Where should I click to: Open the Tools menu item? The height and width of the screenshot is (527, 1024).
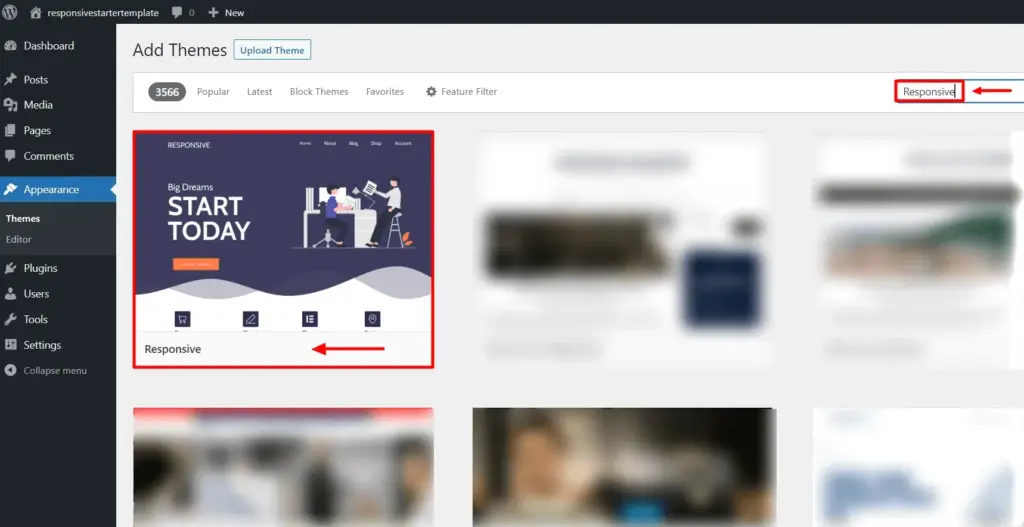click(35, 320)
